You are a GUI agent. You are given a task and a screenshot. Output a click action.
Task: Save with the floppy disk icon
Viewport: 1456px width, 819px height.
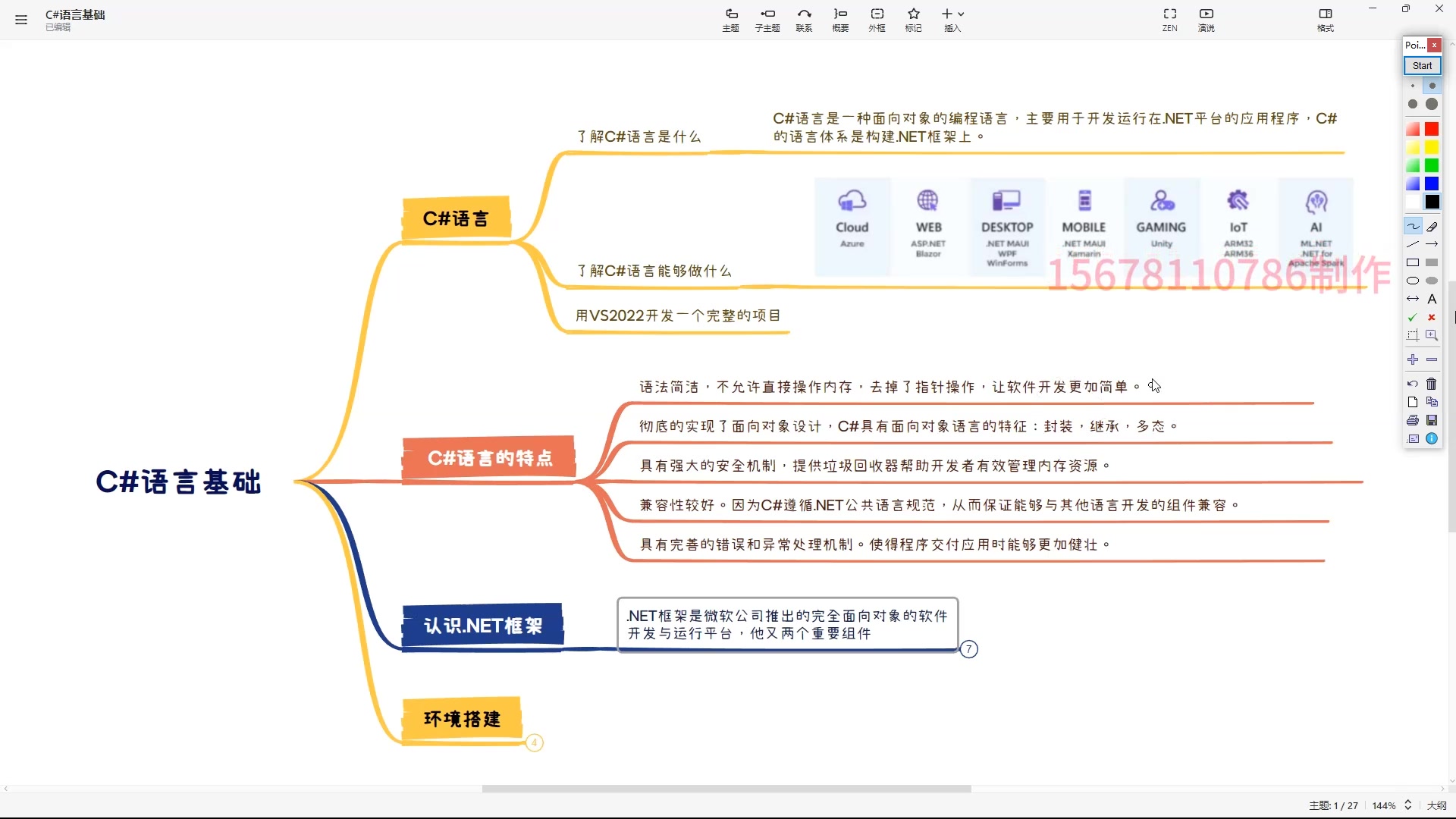point(1432,420)
